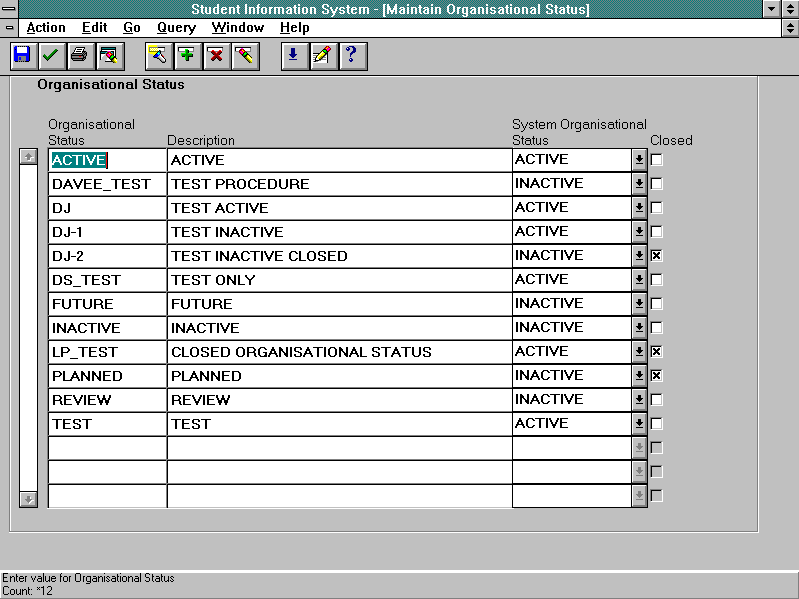Click the green plus insert record icon
This screenshot has height=599, width=799.
187,55
